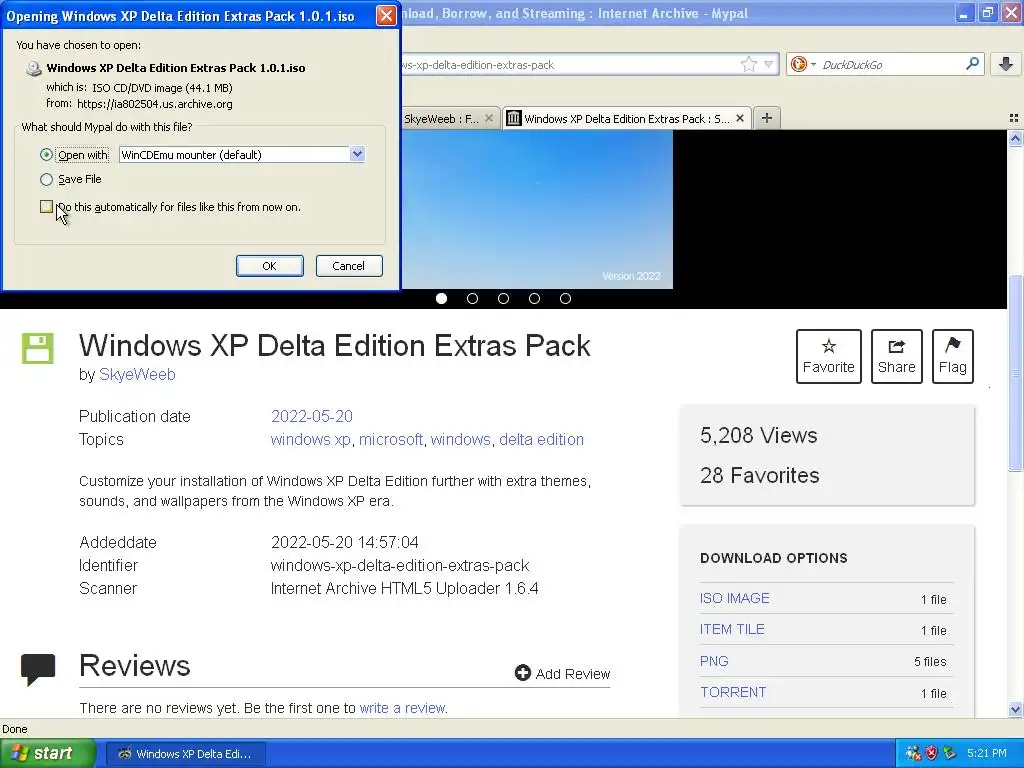The width and height of the screenshot is (1024, 768).
Task: Click the search magnifier icon
Action: (x=972, y=64)
